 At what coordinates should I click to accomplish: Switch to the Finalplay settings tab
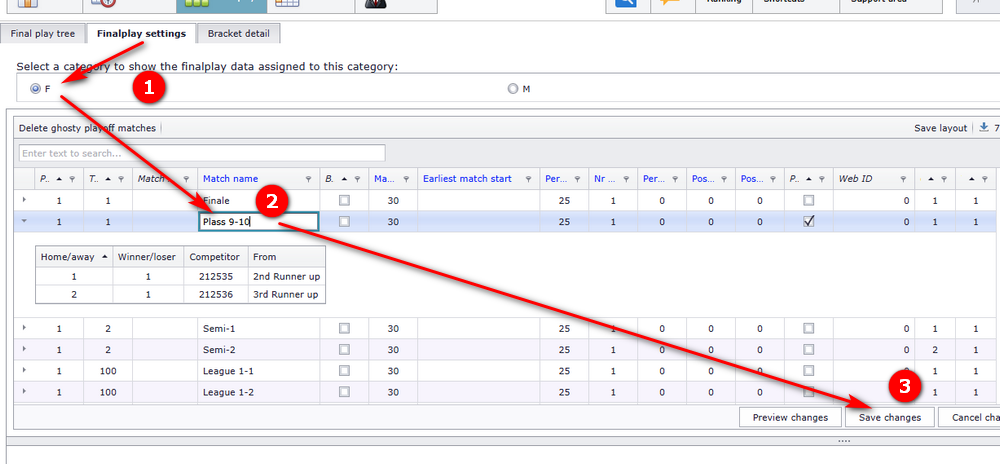[x=142, y=34]
